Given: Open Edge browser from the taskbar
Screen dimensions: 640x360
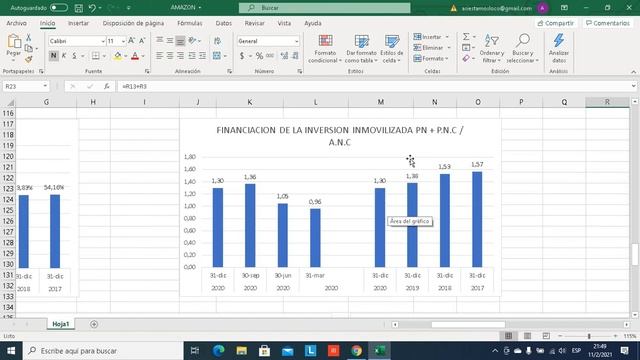Looking at the screenshot, I should (x=219, y=351).
